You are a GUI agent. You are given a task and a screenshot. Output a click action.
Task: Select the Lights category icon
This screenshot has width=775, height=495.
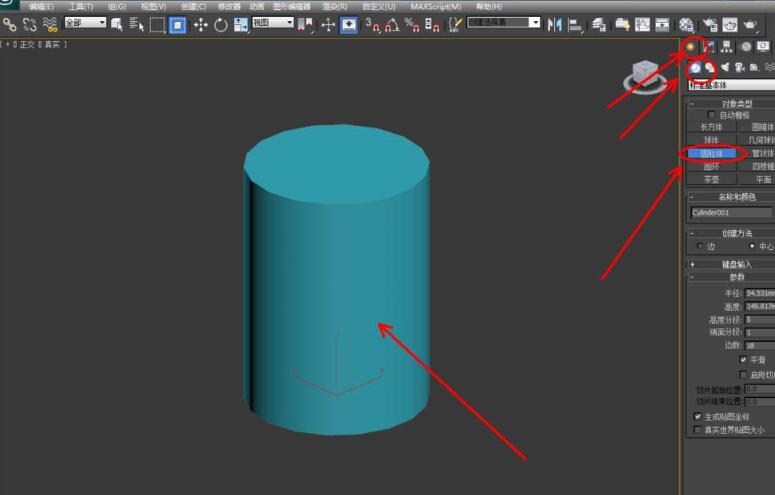tap(725, 67)
